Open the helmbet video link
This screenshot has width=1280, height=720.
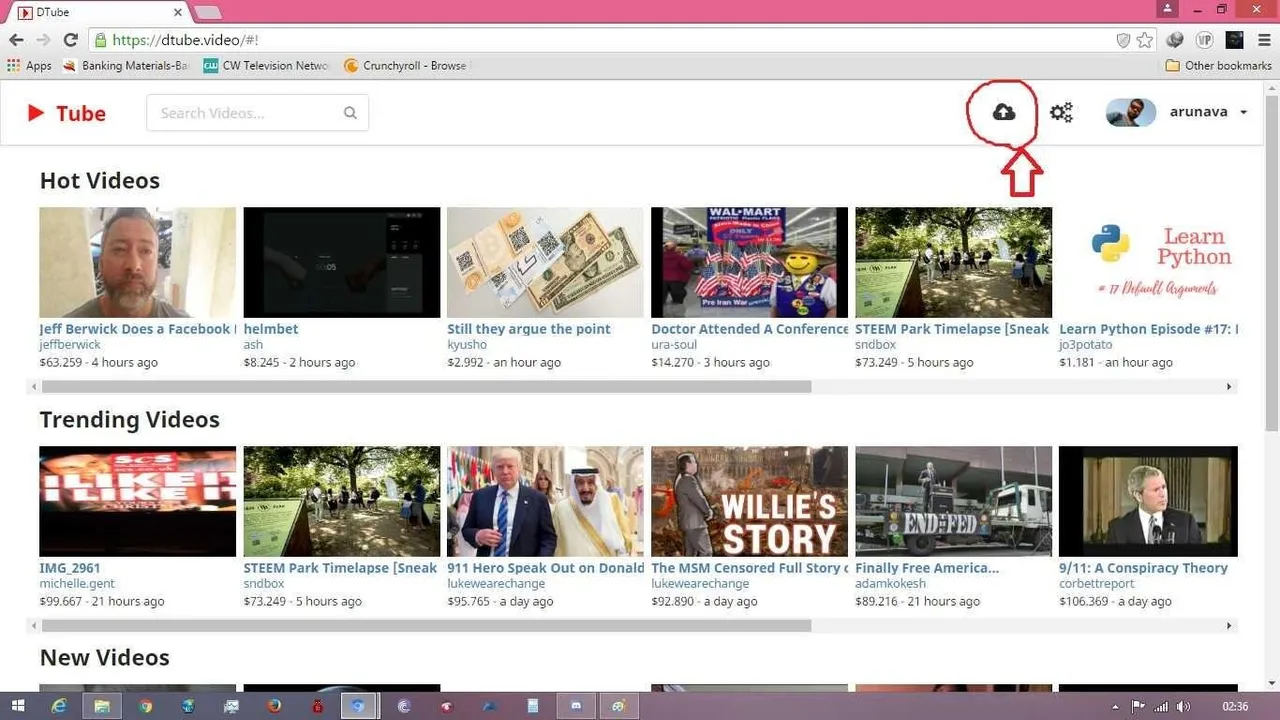[x=271, y=329]
